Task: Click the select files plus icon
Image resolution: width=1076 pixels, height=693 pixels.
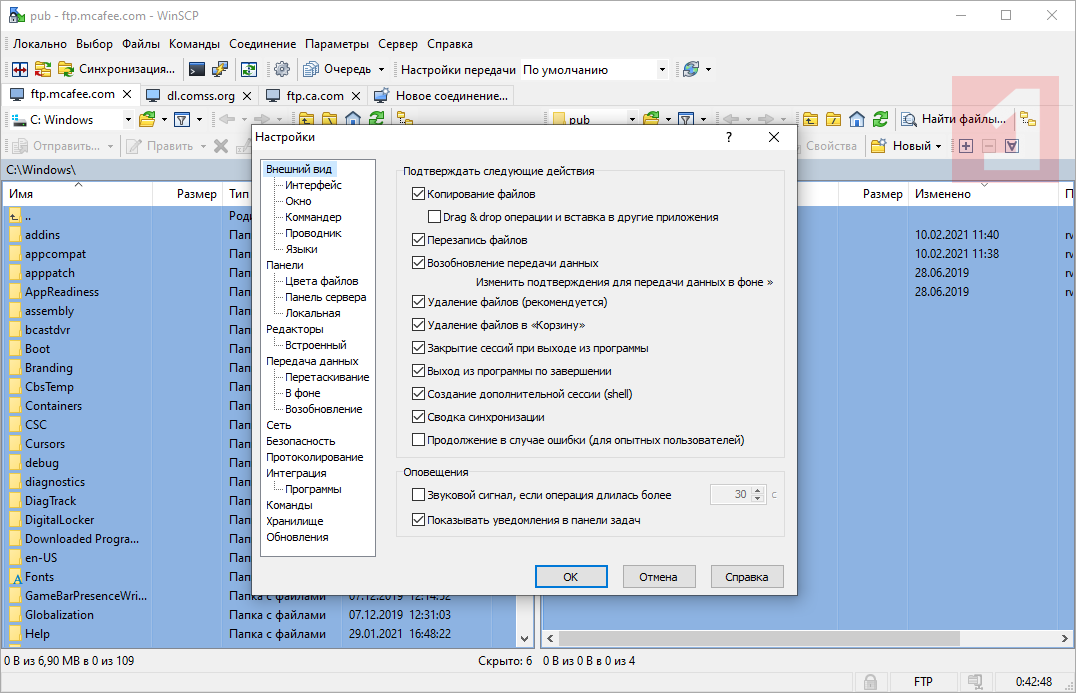Action: click(966, 145)
